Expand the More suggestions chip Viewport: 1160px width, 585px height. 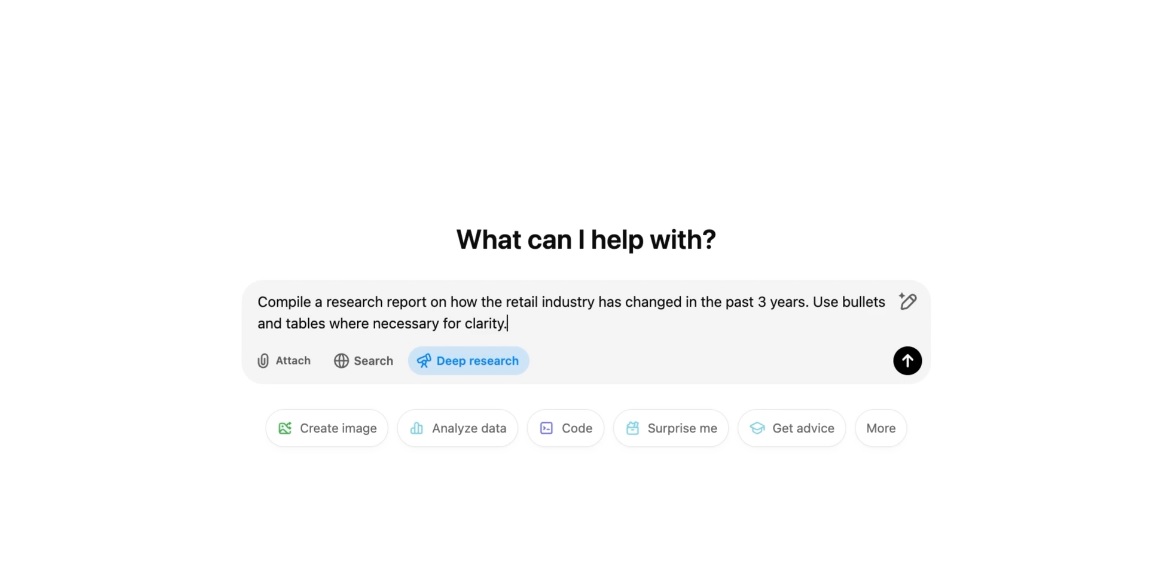coord(880,428)
